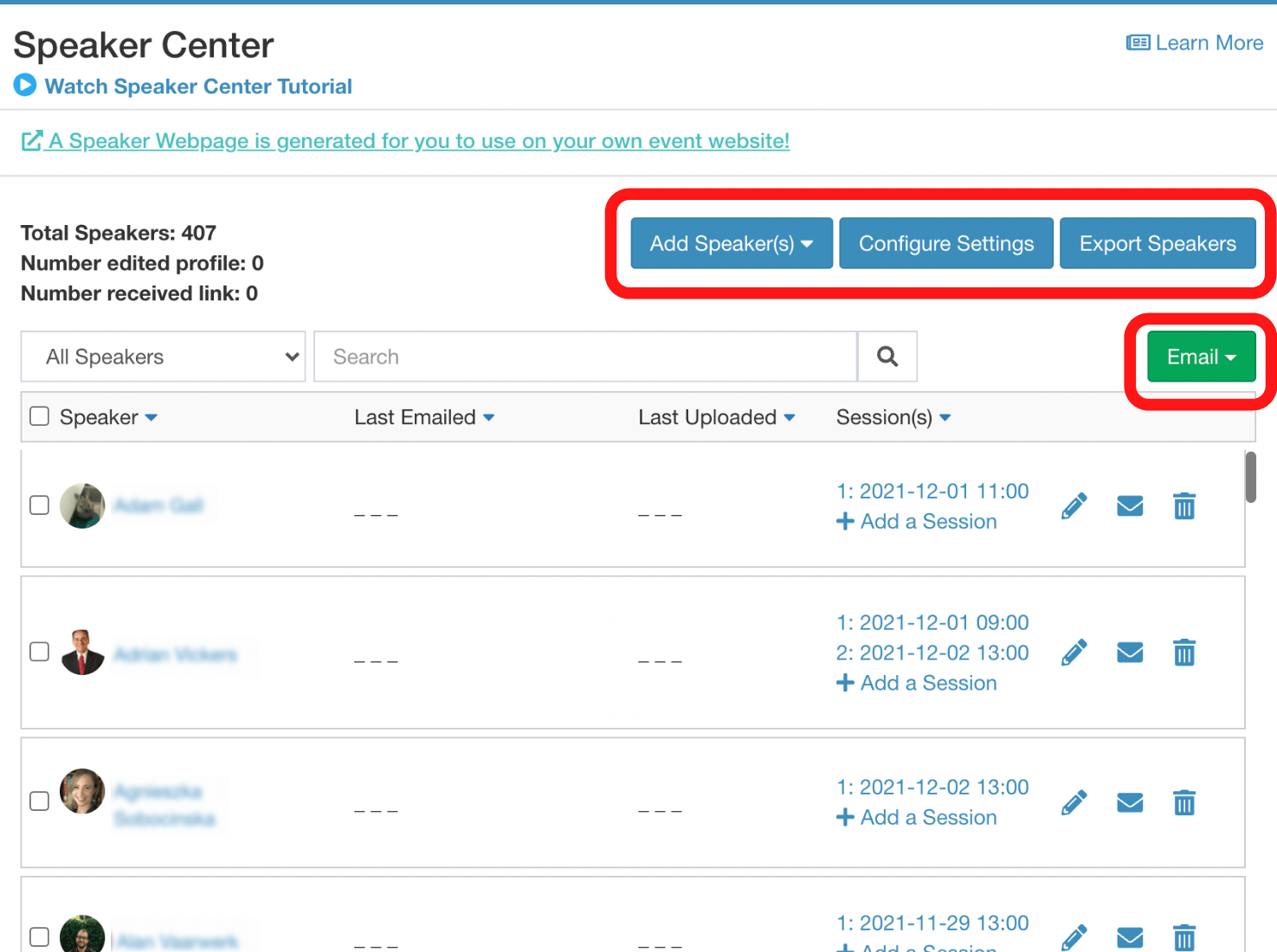Screen dimensions: 1277x952
Task: Email the third speaker via envelope icon
Action: tap(1130, 803)
